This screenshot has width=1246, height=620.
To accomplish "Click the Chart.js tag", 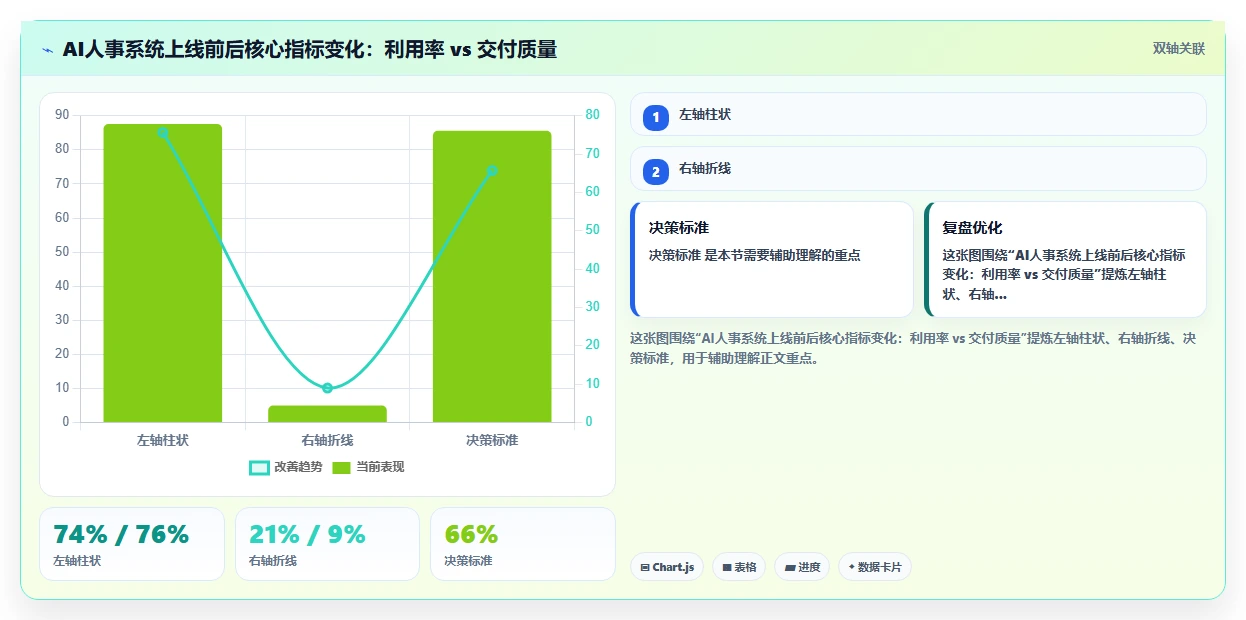I will pos(667,567).
